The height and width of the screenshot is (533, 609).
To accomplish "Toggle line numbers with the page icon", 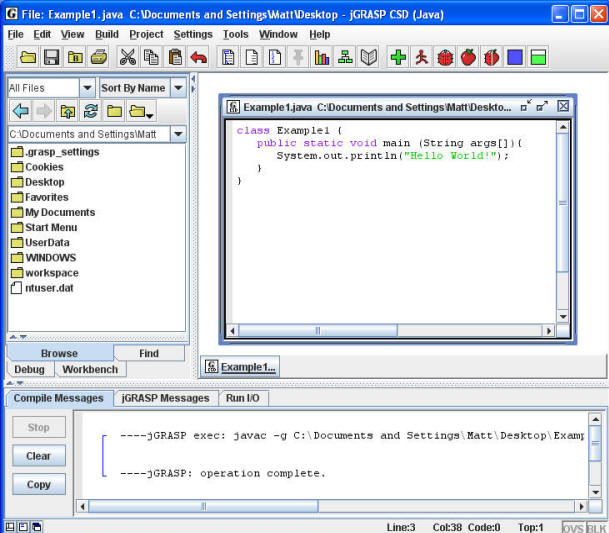I will click(275, 57).
